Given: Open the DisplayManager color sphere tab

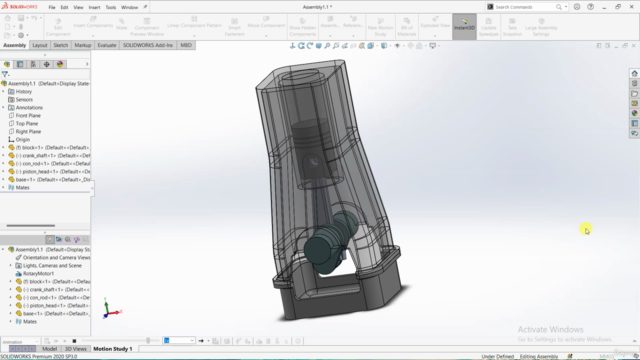Looking at the screenshot, I should coord(60,64).
